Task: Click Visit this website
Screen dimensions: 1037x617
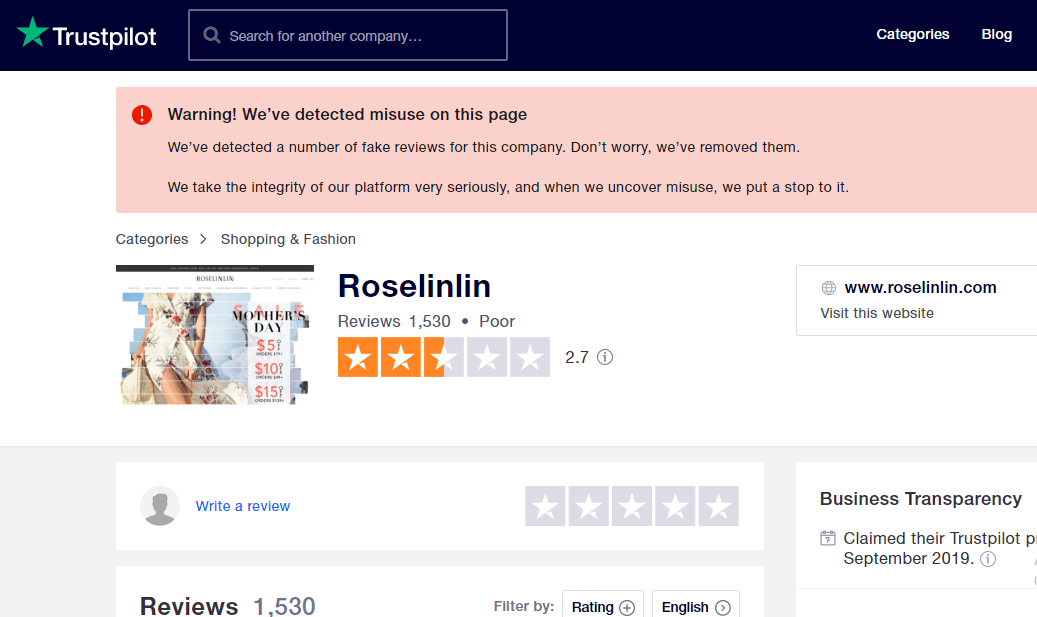Action: 877,313
